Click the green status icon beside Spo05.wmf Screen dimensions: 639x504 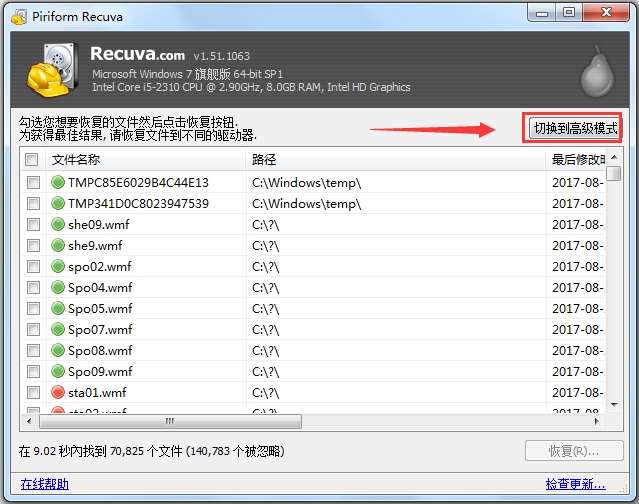(x=58, y=308)
